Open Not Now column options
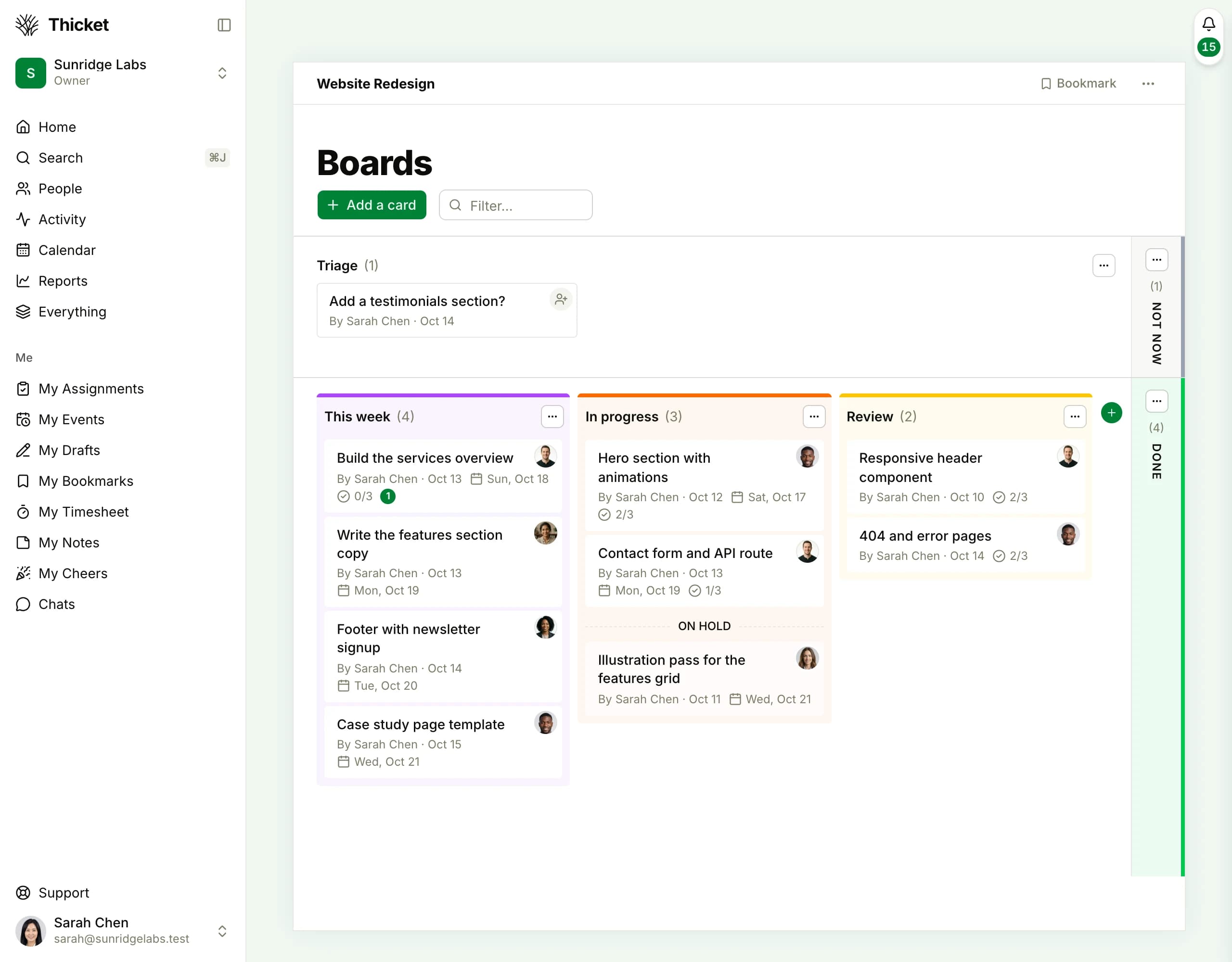The image size is (1232, 962). point(1156,260)
